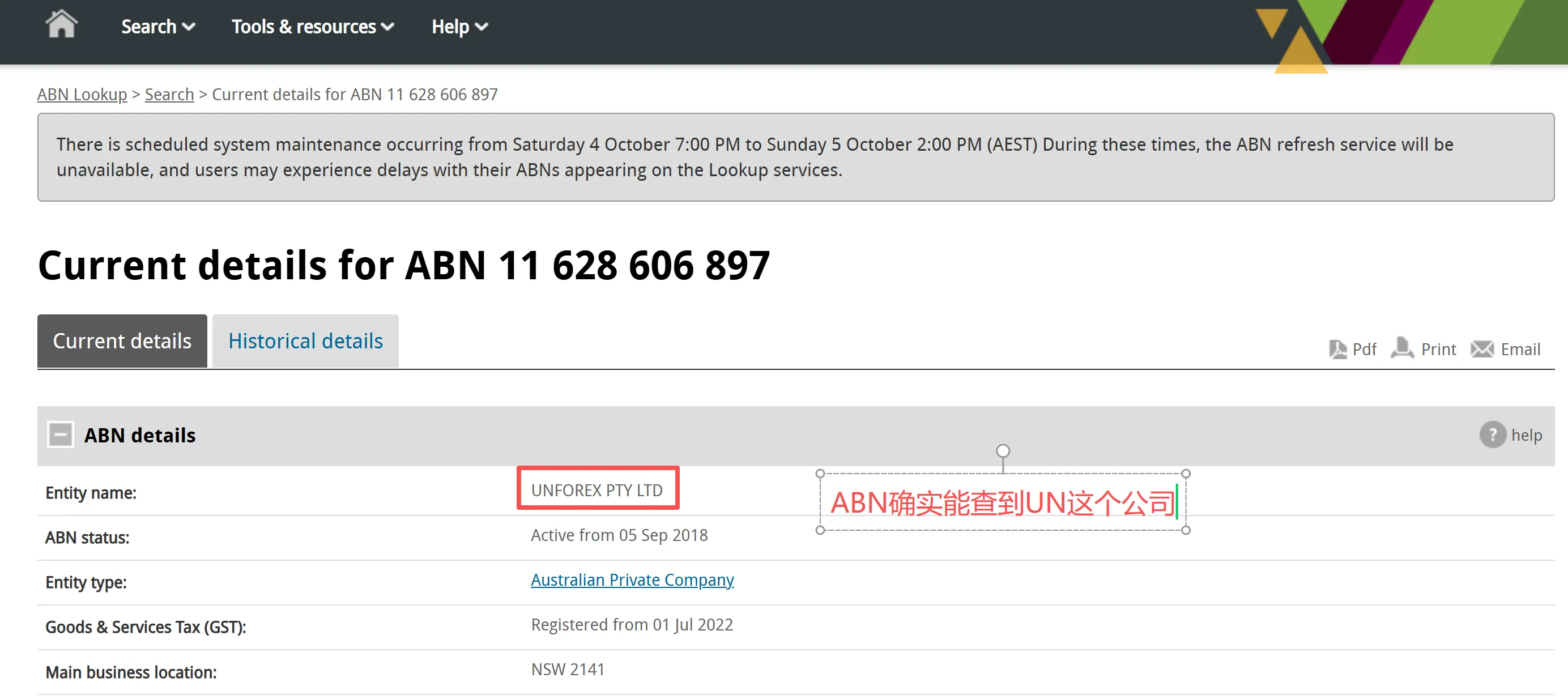Open the Search dropdown menu

[158, 27]
